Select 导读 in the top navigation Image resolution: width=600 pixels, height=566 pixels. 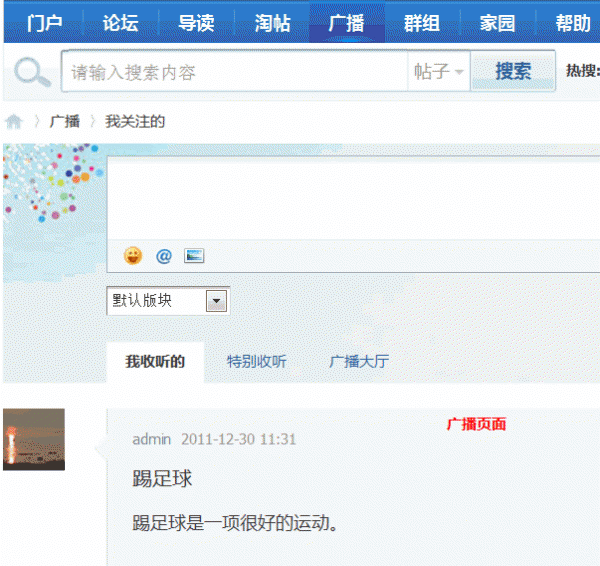[196, 23]
